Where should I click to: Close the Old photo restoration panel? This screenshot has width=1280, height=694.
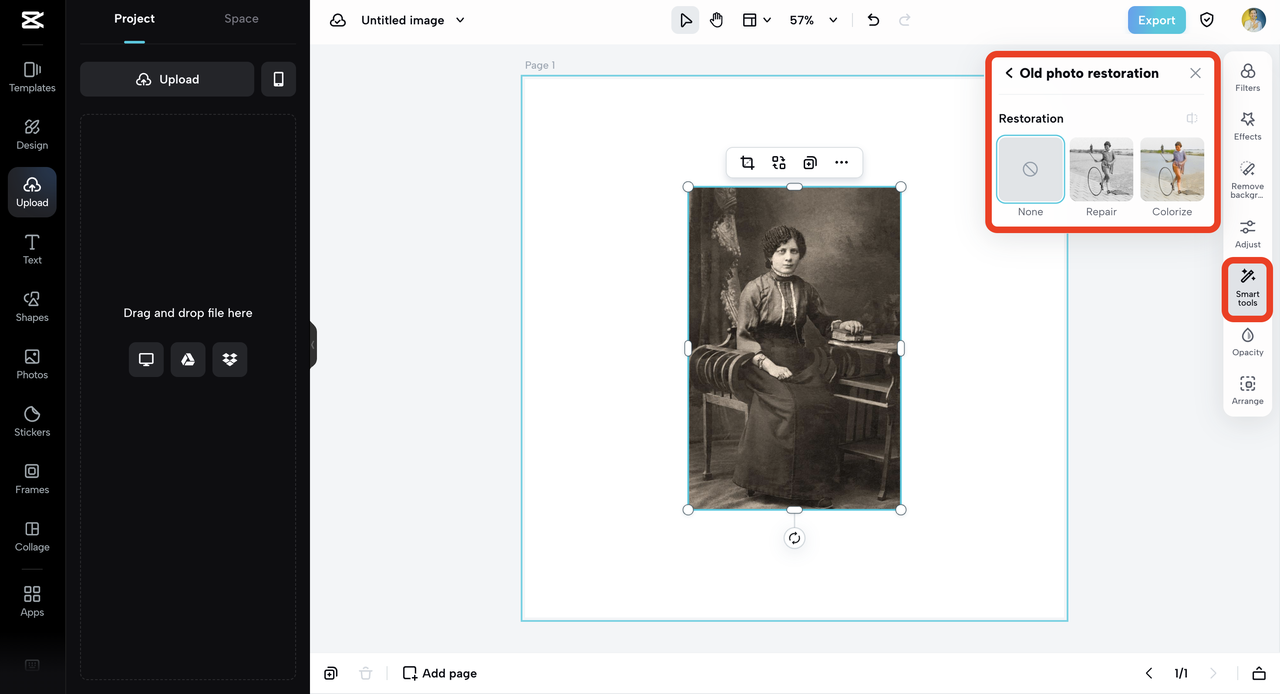coord(1195,73)
